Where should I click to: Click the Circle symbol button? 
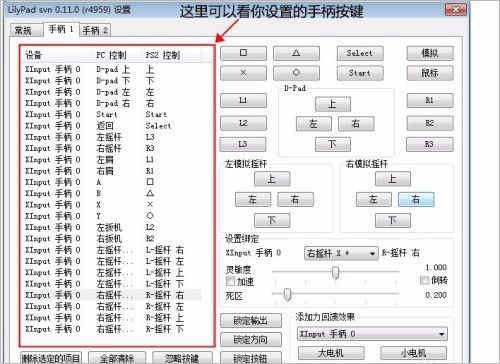(x=296, y=73)
